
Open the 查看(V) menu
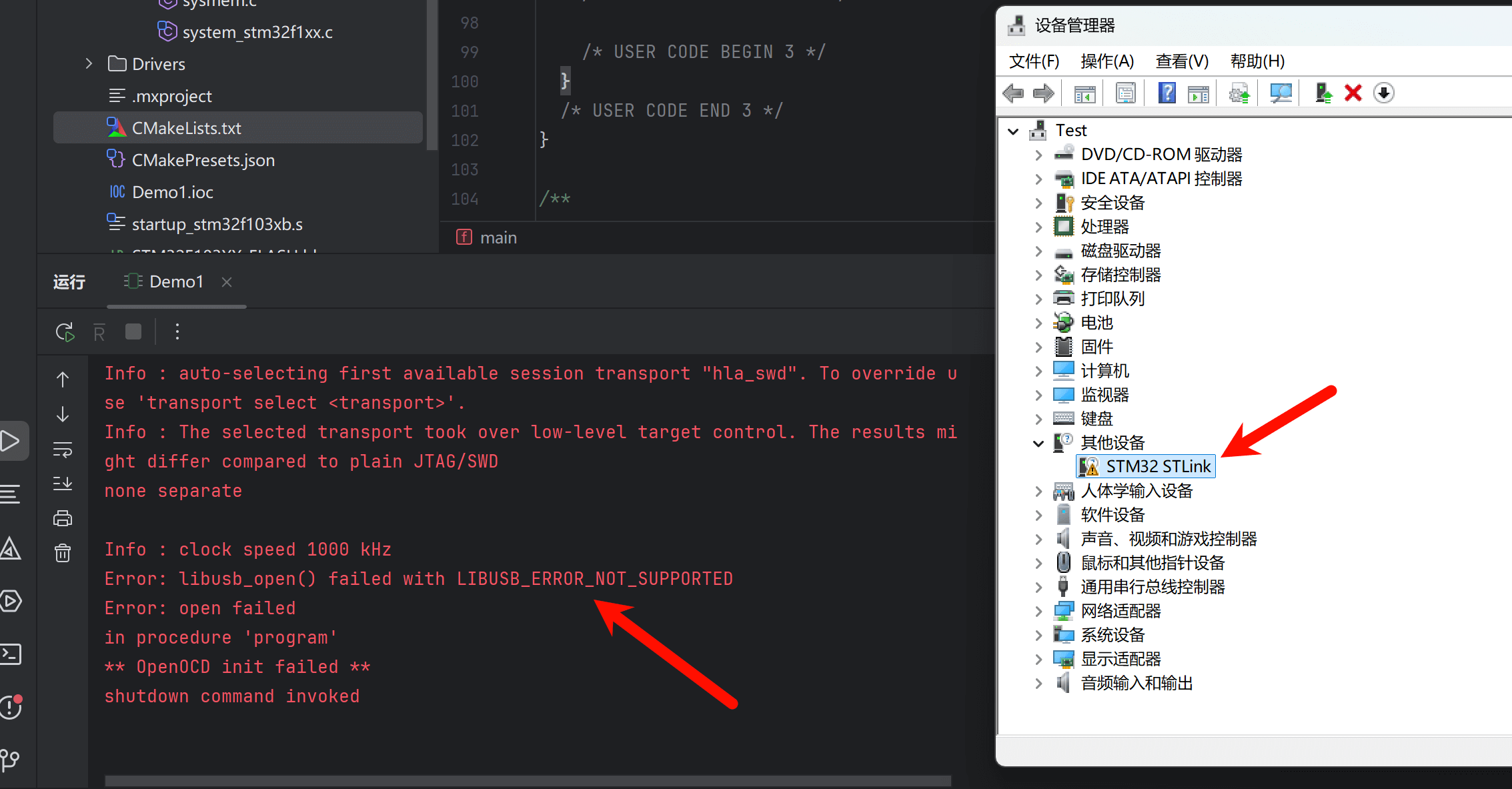coord(1181,61)
